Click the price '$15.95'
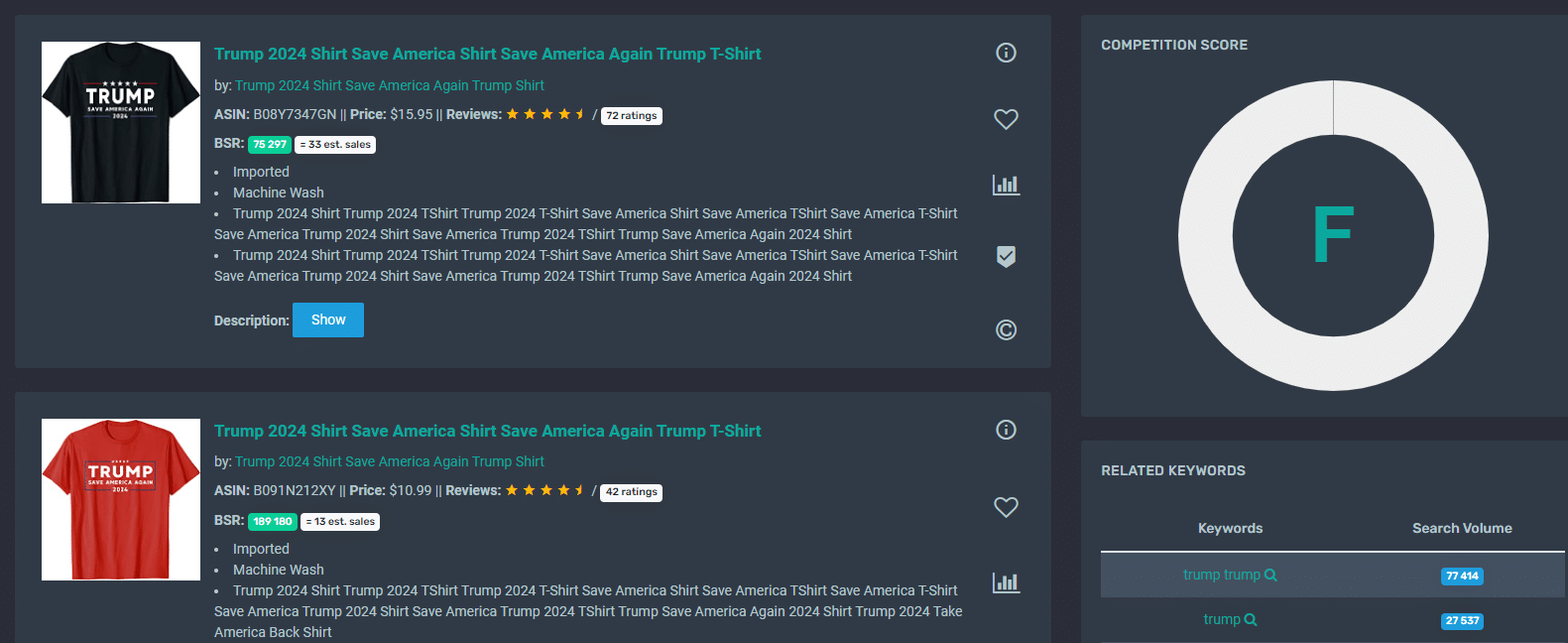Image resolution: width=1568 pixels, height=643 pixels. click(x=412, y=114)
